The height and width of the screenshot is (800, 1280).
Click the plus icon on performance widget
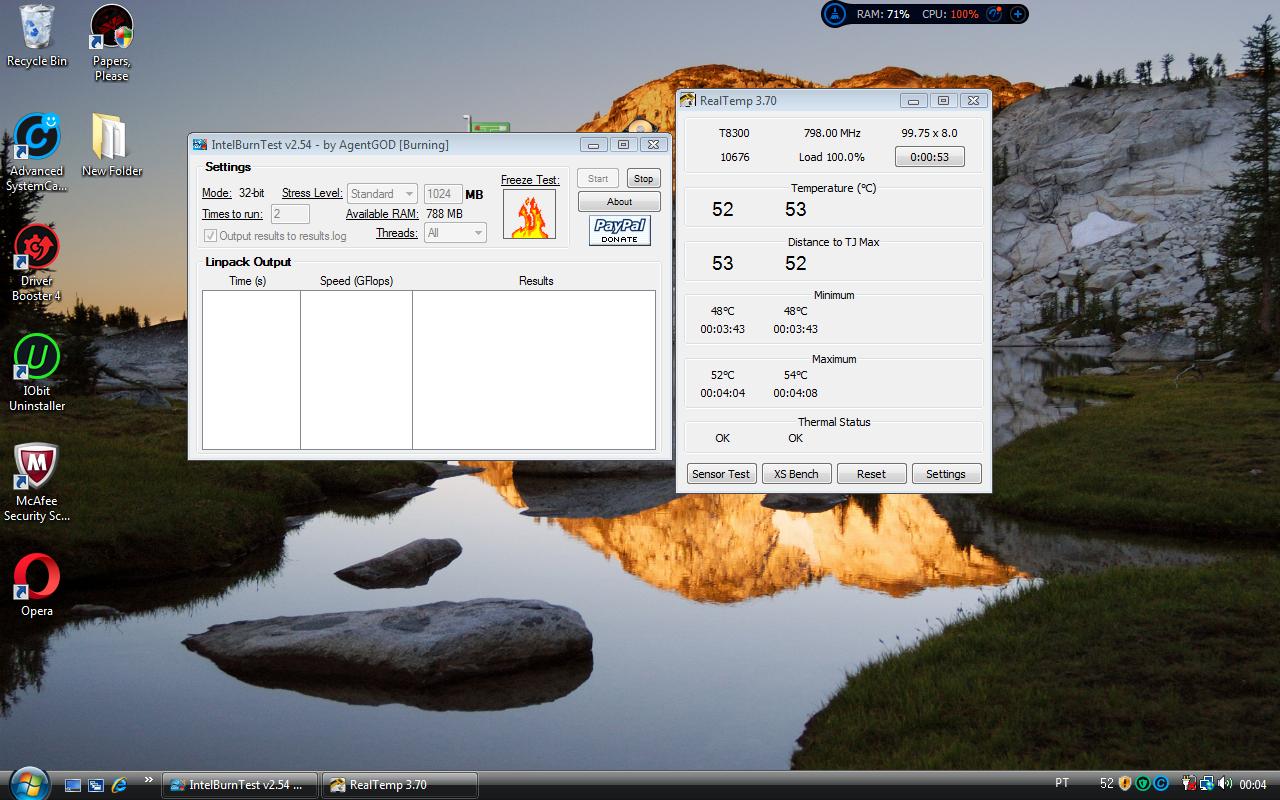pos(1017,14)
